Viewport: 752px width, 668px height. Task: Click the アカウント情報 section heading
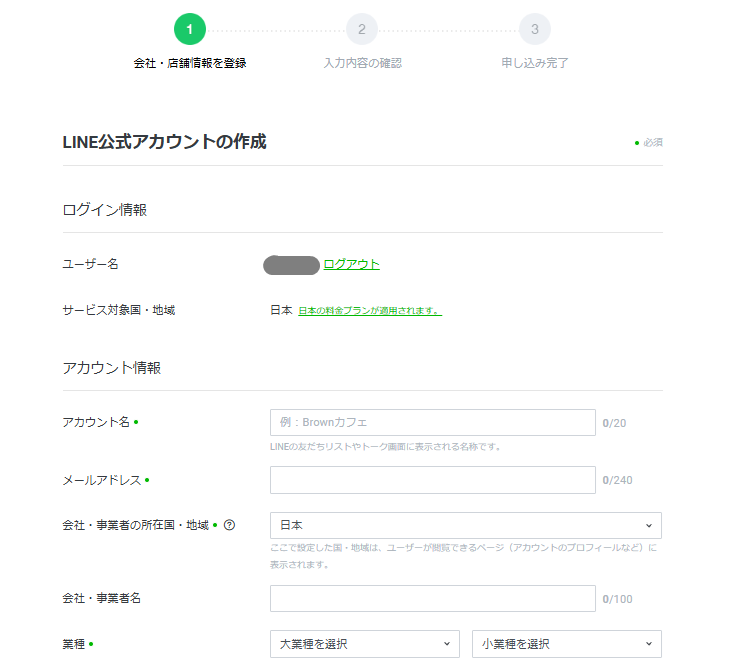[x=112, y=368]
